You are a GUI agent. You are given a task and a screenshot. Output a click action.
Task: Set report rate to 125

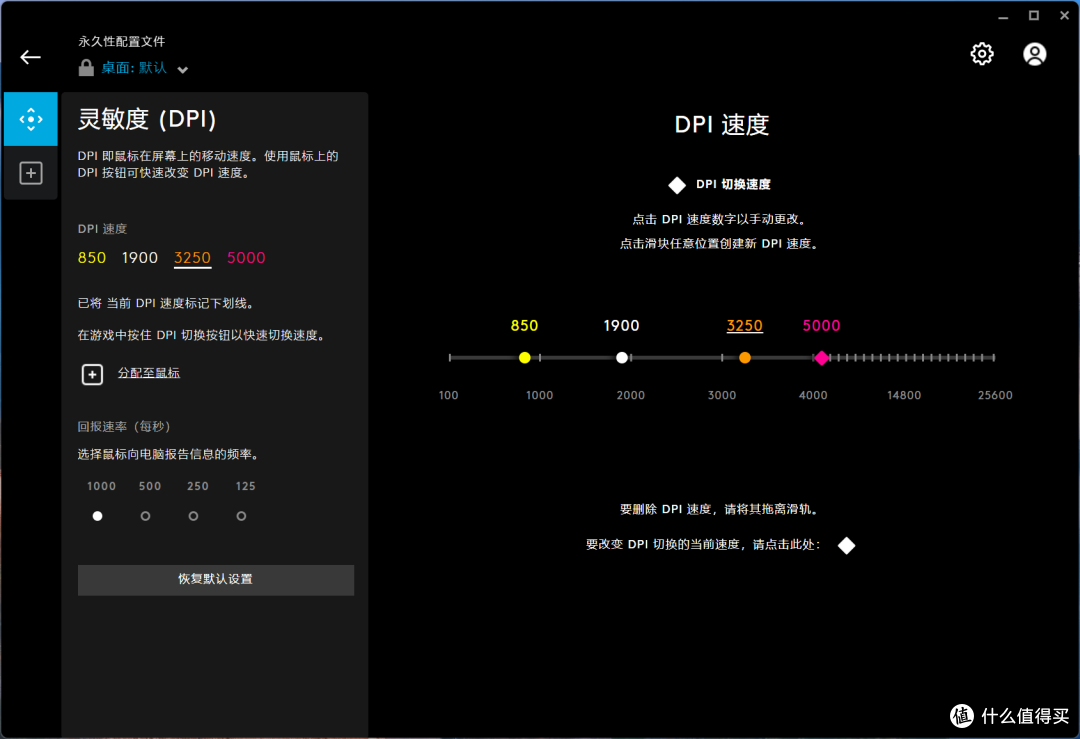pos(241,516)
